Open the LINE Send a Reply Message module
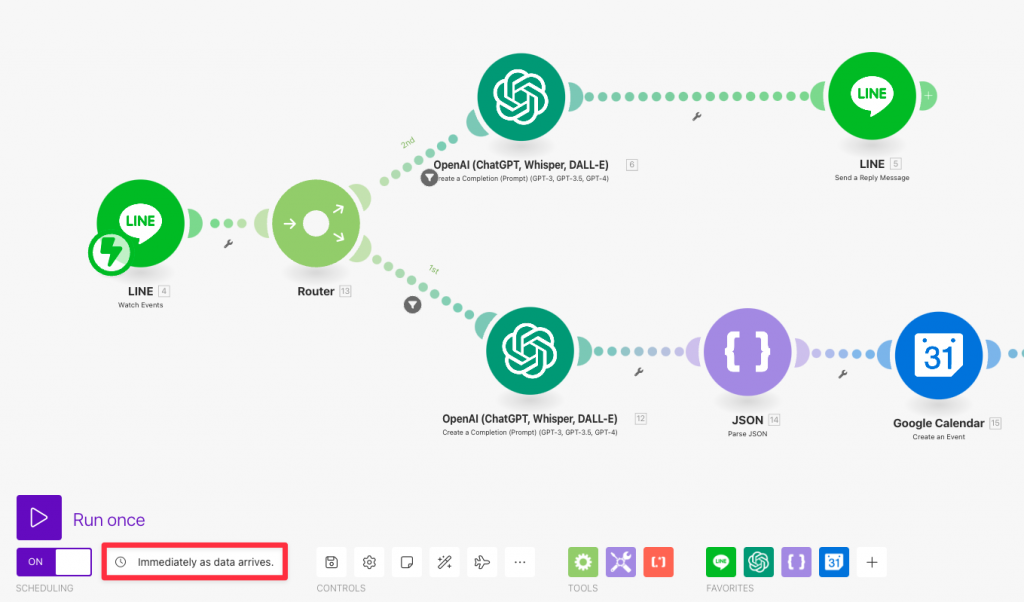Viewport: 1024px width, 602px height. click(872, 96)
